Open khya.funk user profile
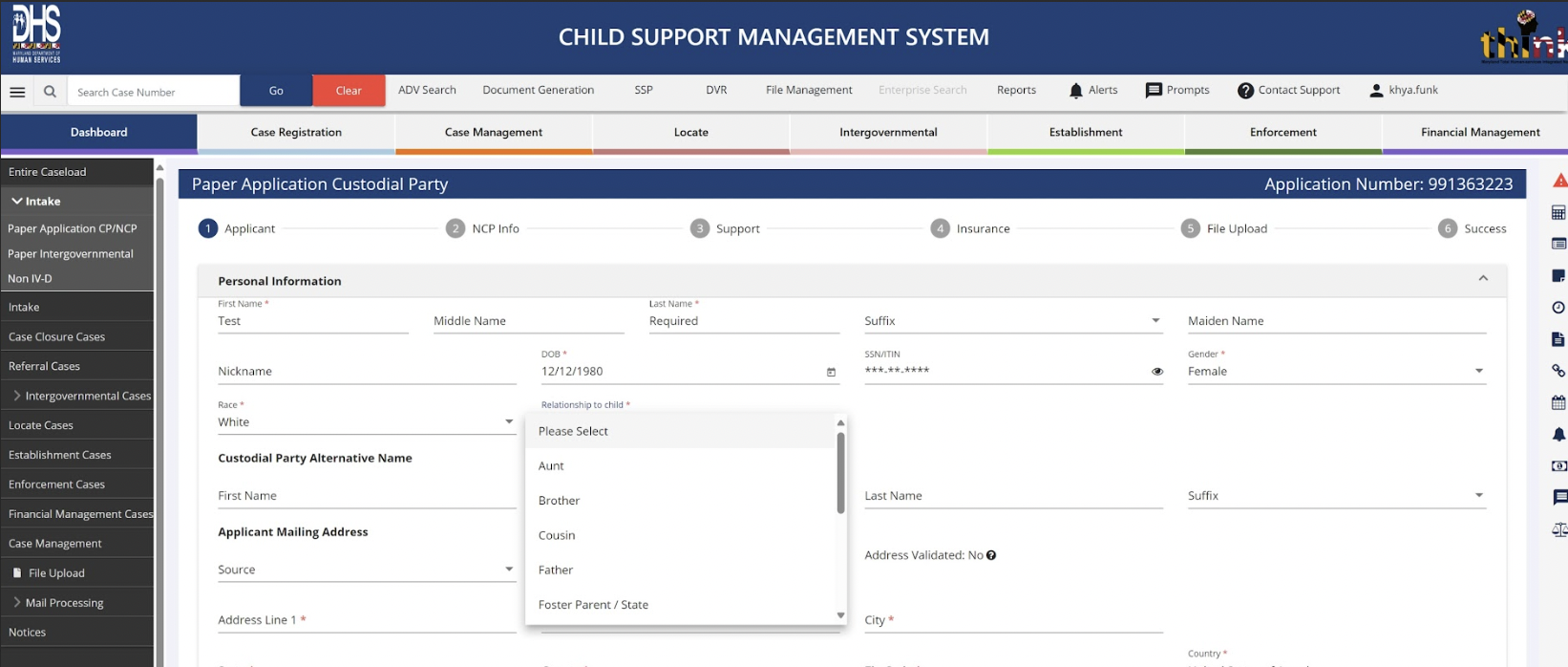 [1404, 90]
